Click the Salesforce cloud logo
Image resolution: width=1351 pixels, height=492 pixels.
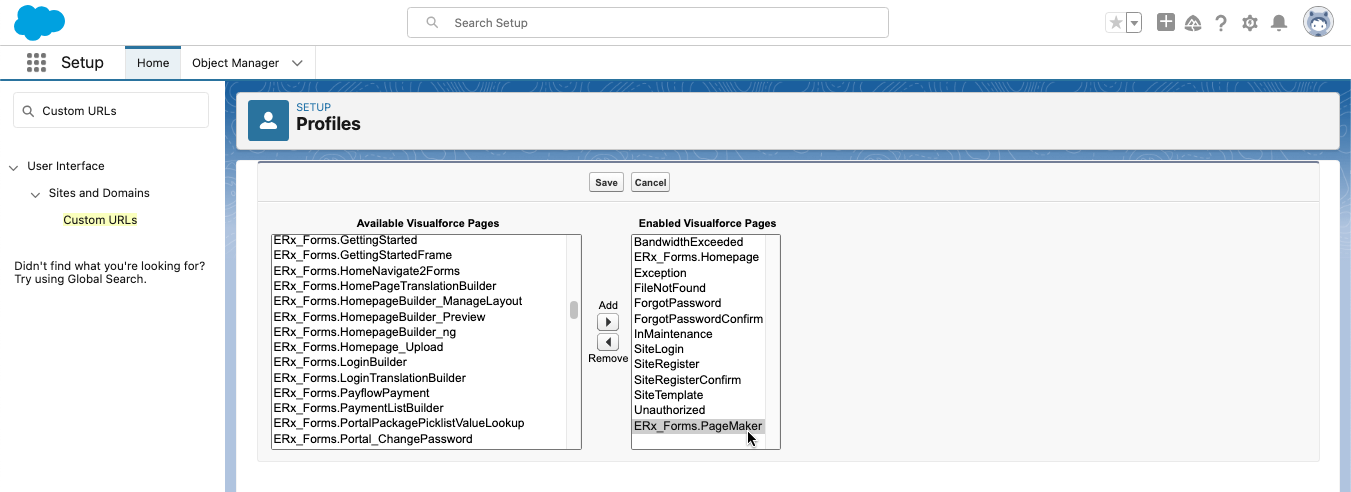point(40,22)
